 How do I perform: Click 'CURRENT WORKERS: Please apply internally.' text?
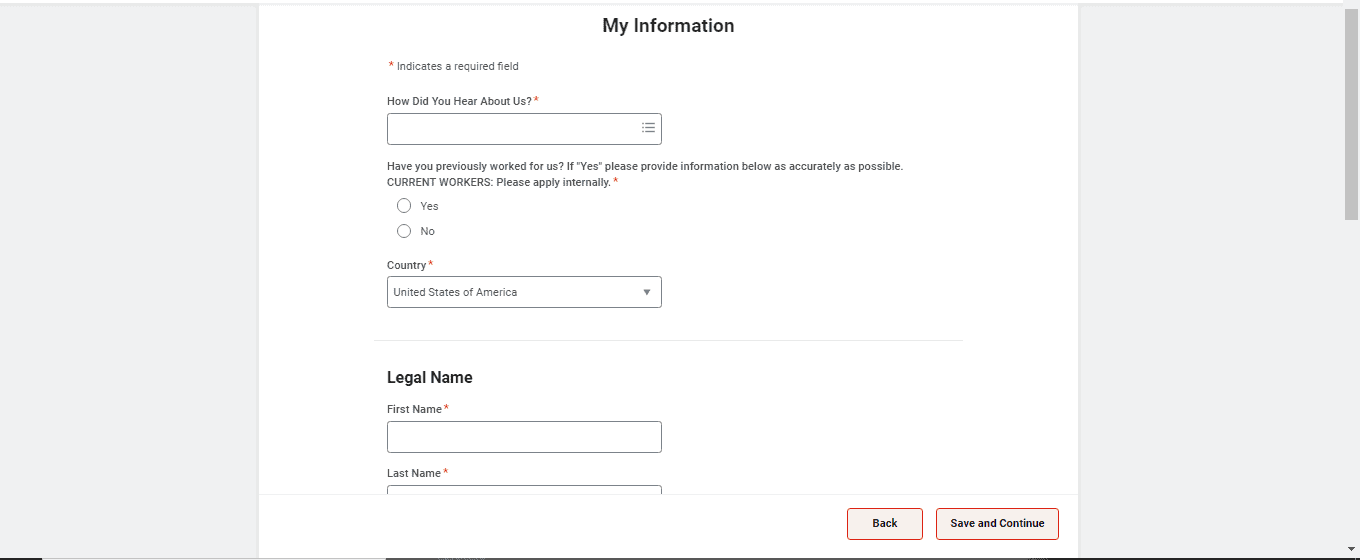[499, 183]
